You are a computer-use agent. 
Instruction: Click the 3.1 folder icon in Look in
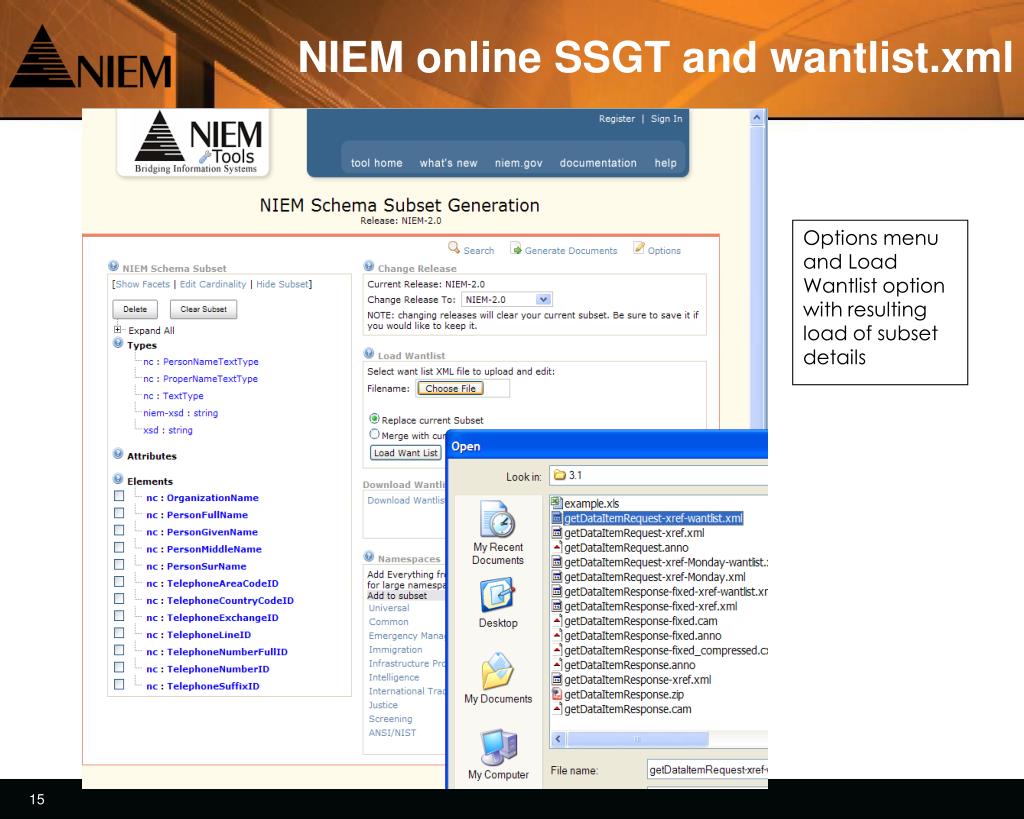click(x=560, y=475)
